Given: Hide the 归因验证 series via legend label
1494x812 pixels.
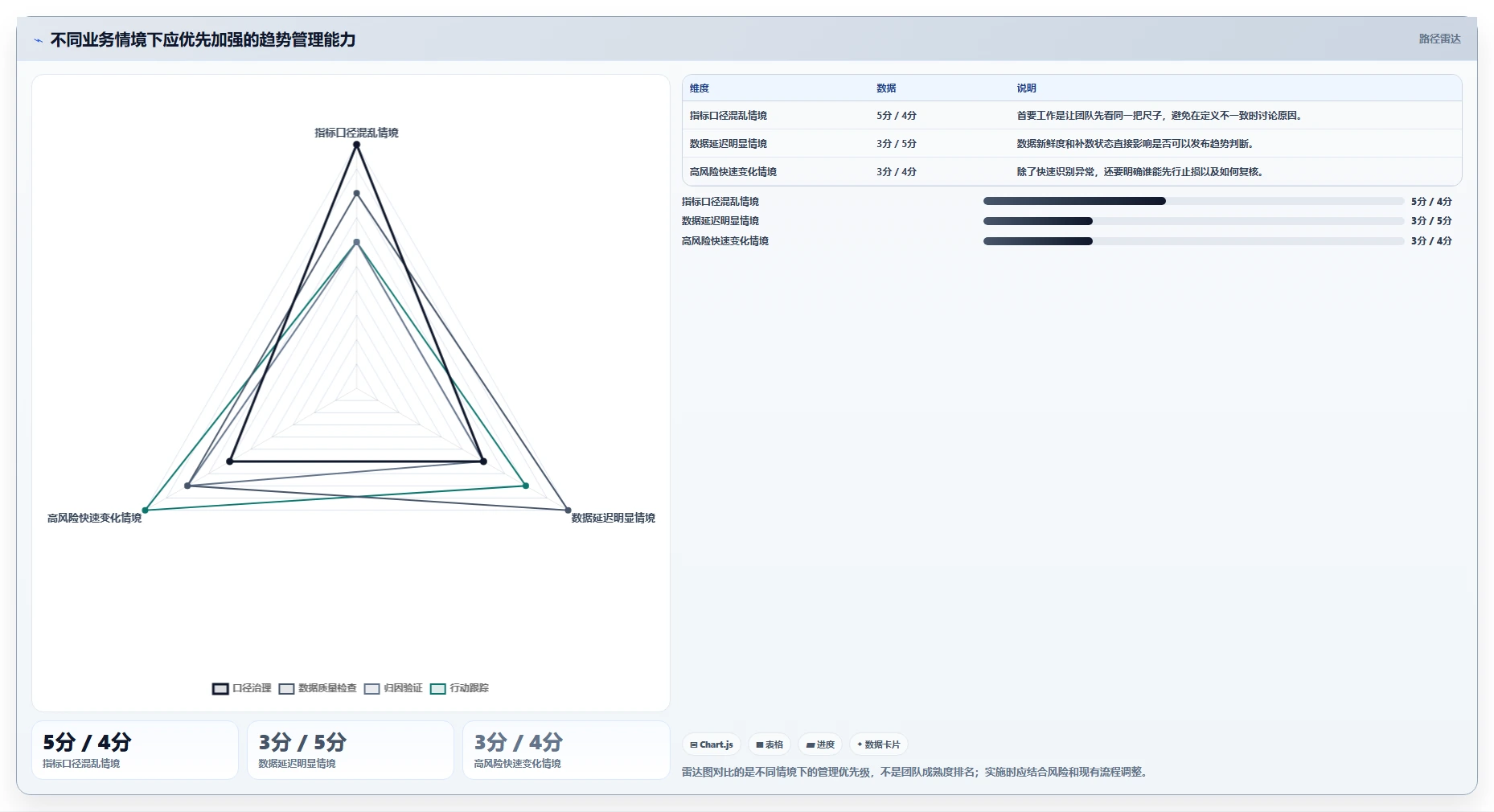Looking at the screenshot, I should click(x=403, y=688).
